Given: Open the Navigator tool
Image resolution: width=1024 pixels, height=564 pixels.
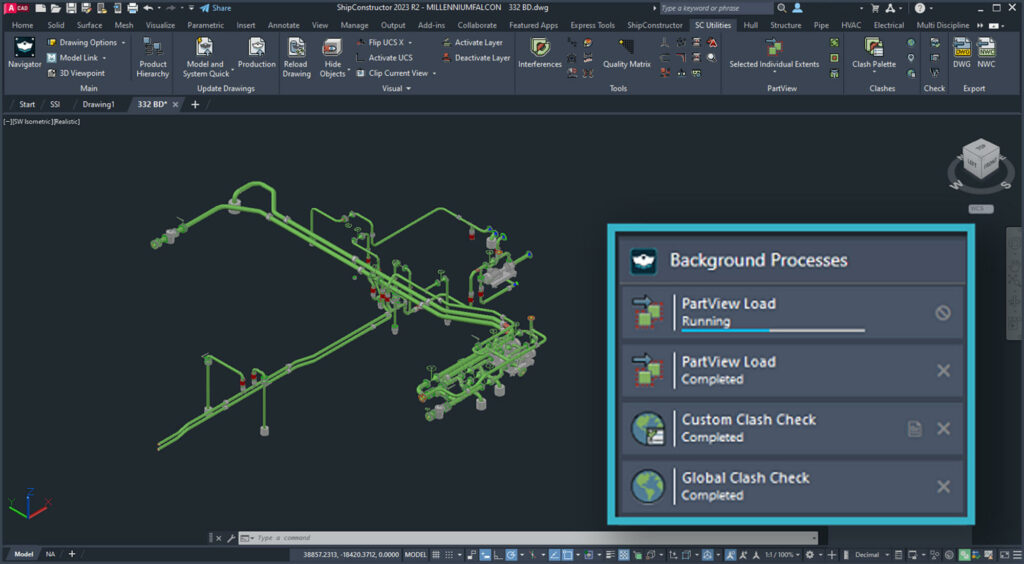Looking at the screenshot, I should pyautogui.click(x=24, y=53).
